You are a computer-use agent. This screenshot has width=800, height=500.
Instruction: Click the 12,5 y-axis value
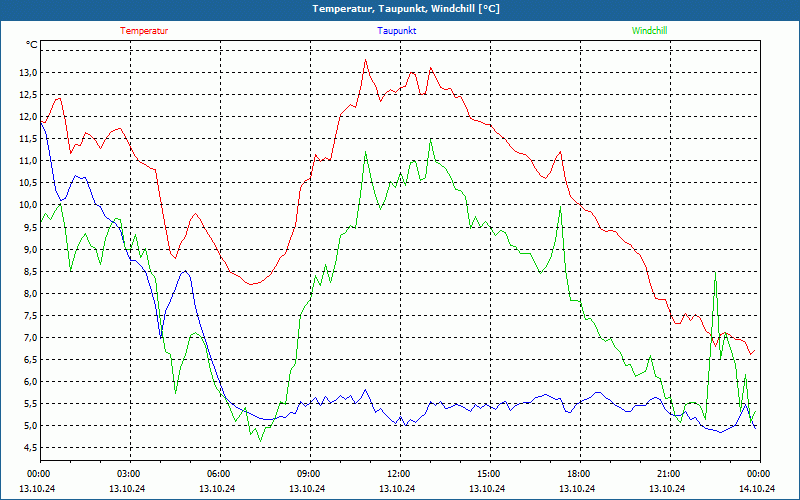(28, 94)
